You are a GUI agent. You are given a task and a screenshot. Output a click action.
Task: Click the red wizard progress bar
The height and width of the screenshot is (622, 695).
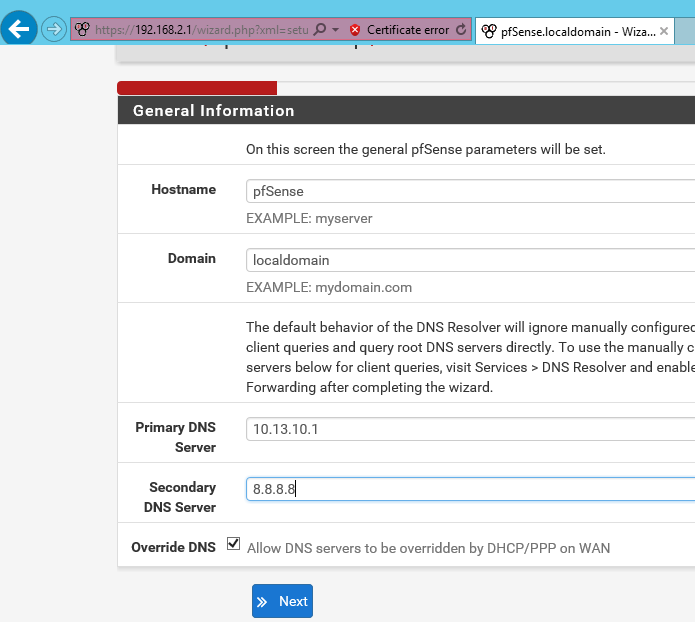(x=197, y=88)
